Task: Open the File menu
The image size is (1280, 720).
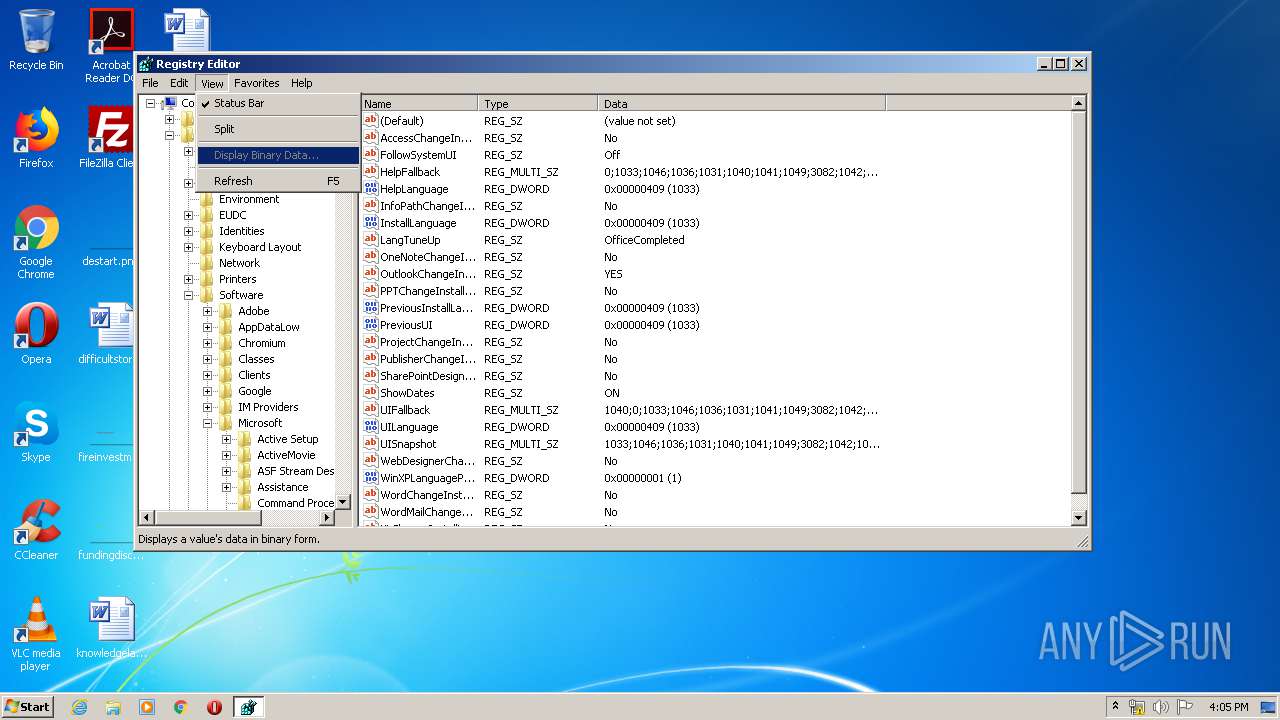Action: click(150, 83)
